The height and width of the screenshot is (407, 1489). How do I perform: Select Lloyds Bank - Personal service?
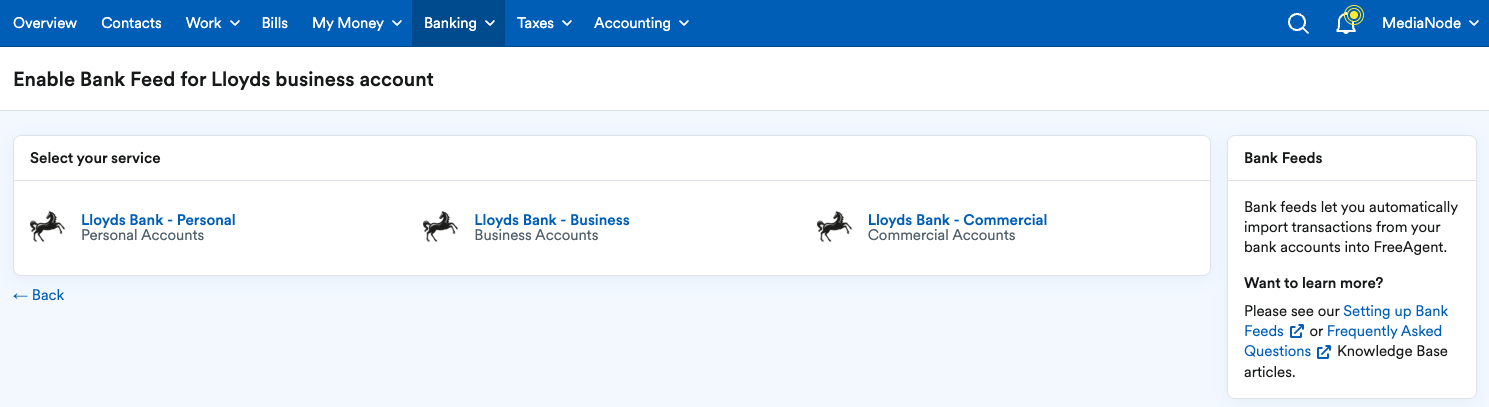pos(158,220)
